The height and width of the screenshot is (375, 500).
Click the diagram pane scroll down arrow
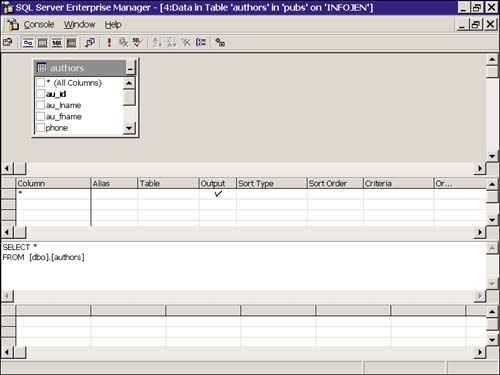pyautogui.click(x=492, y=156)
